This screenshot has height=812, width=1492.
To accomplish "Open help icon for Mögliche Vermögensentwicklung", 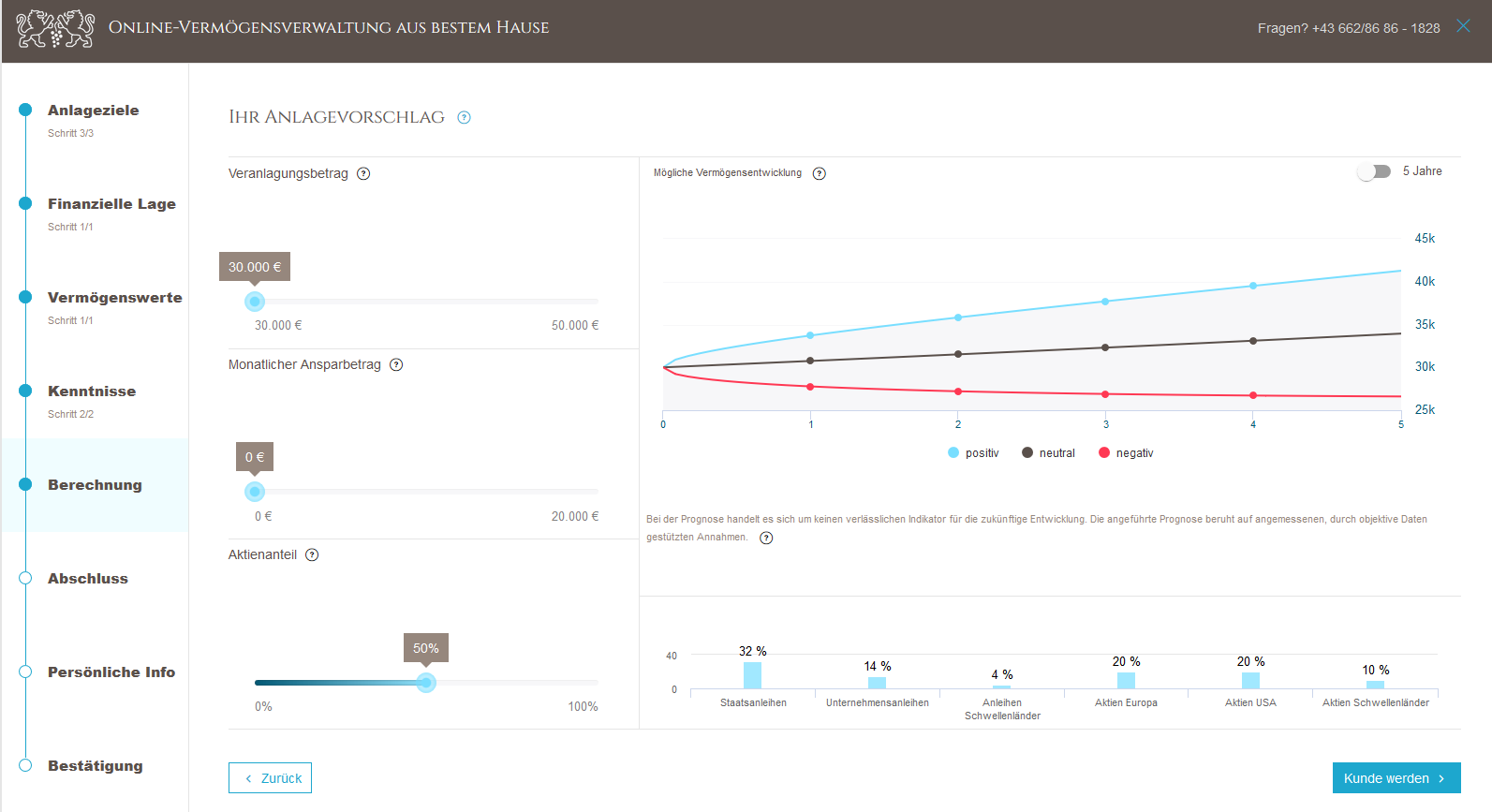I will pos(819,173).
